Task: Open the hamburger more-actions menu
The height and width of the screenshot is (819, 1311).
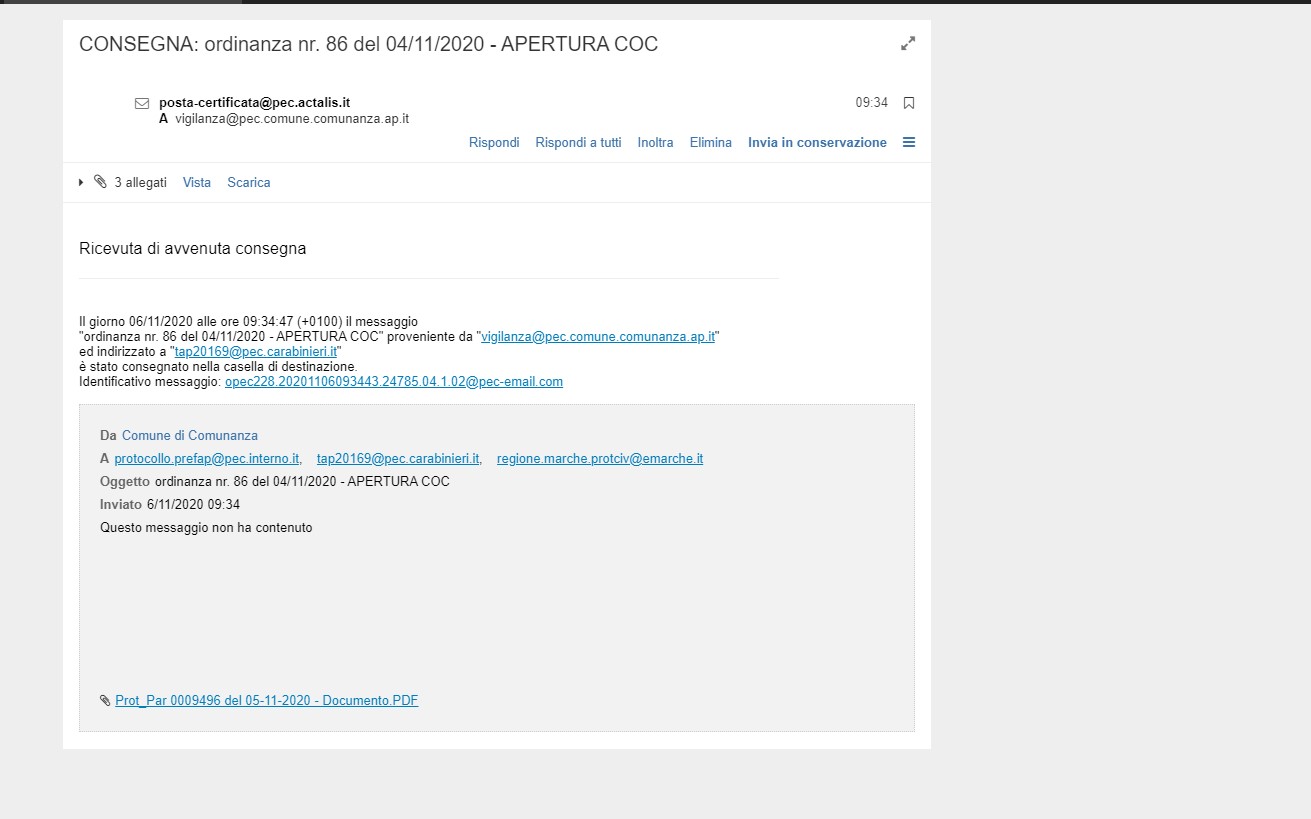Action: click(x=908, y=142)
